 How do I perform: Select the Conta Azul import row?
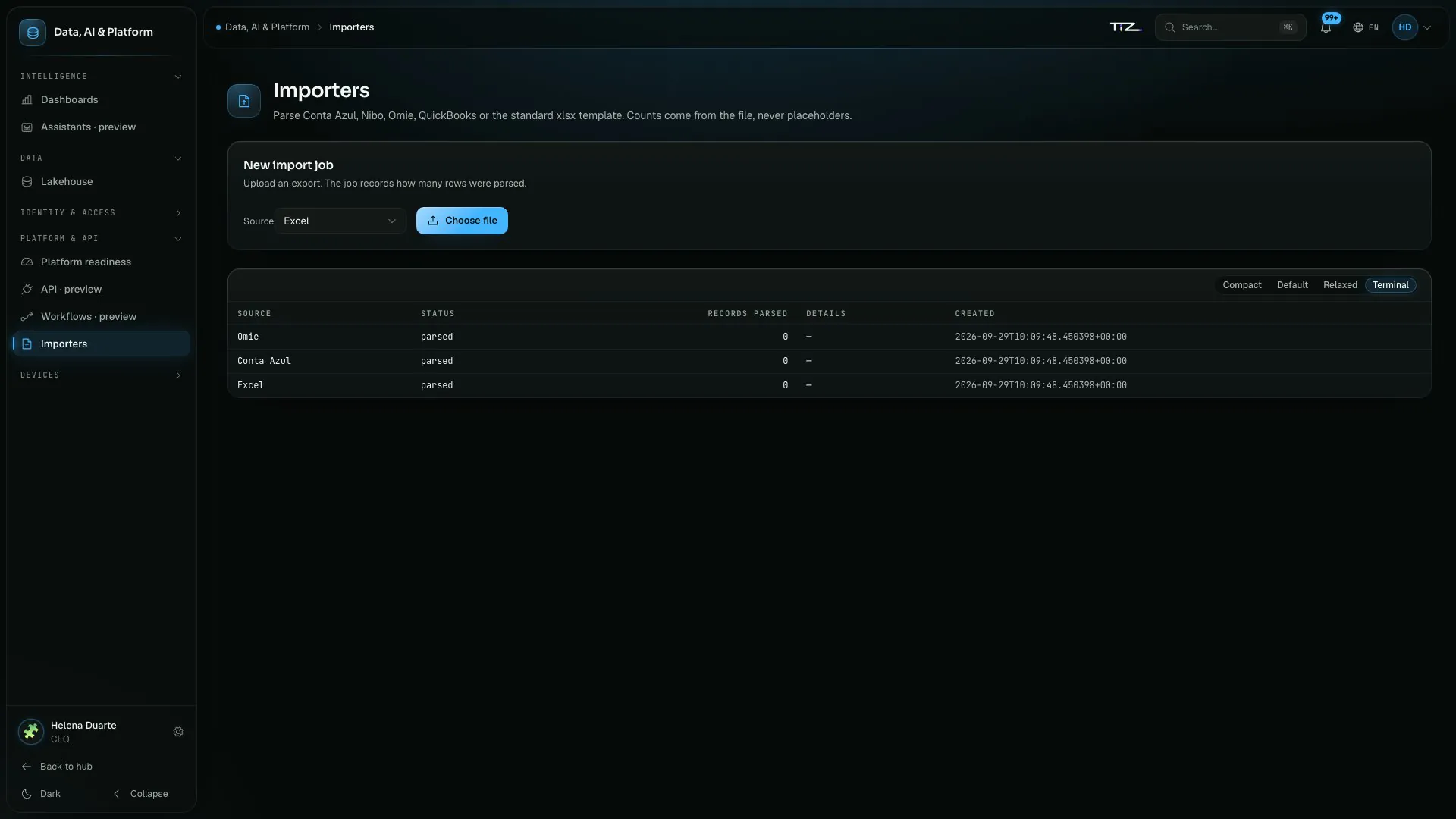[829, 361]
